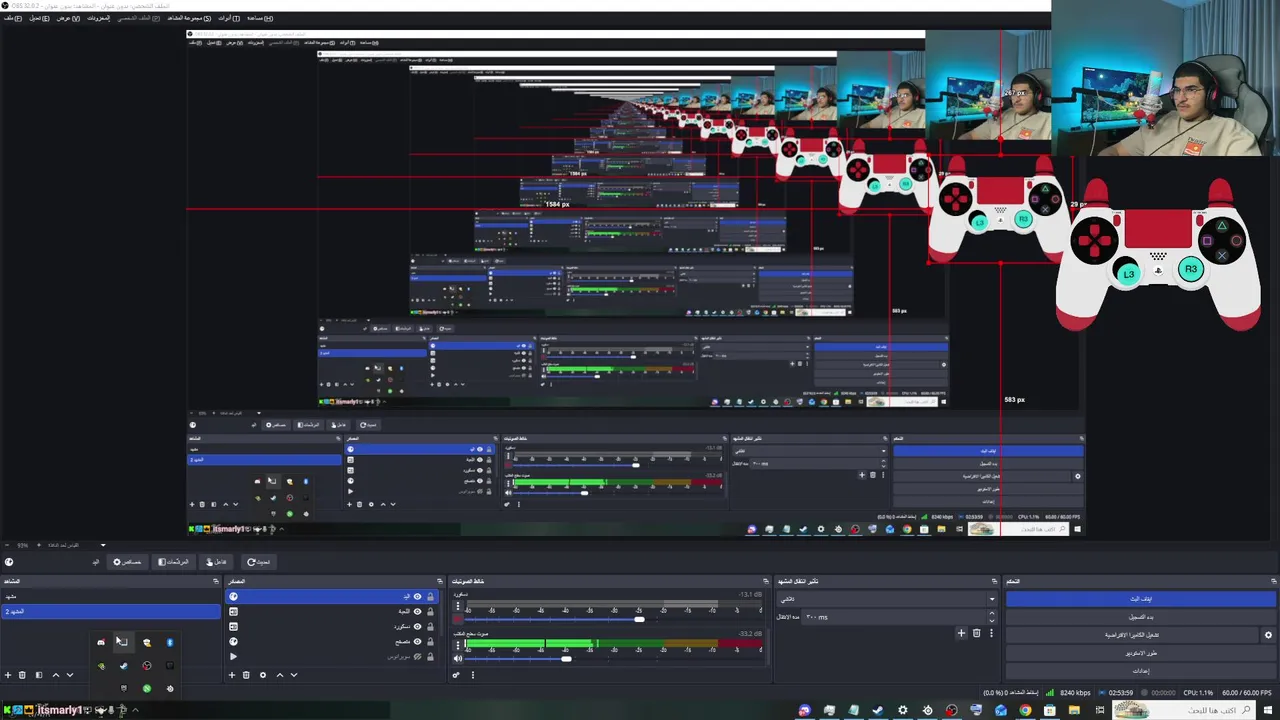Viewport: 1280px width, 720px height.
Task: Open options dots for desktop audio channel
Action: (458, 645)
